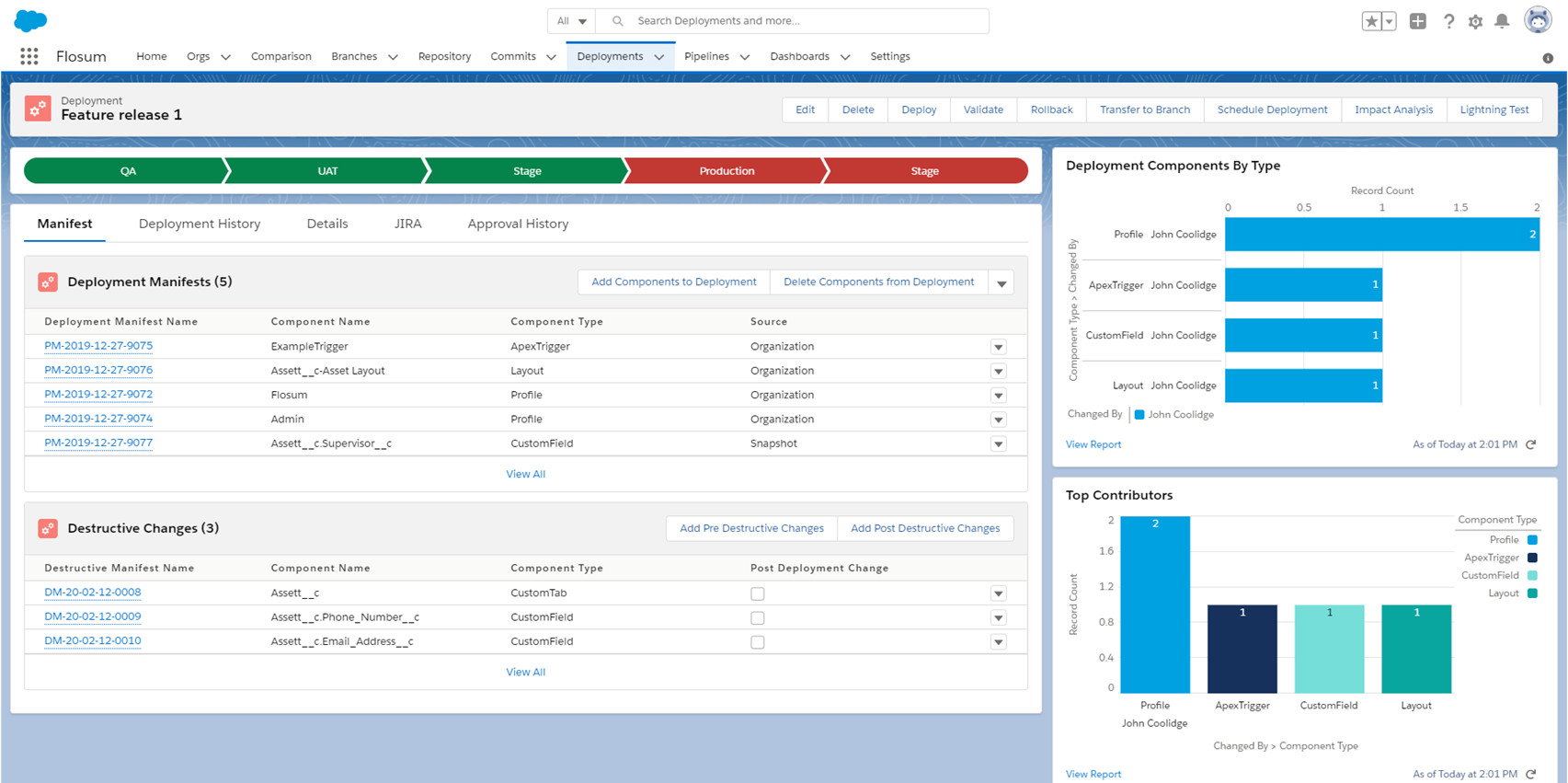Open the Favorites star icon

click(1371, 21)
